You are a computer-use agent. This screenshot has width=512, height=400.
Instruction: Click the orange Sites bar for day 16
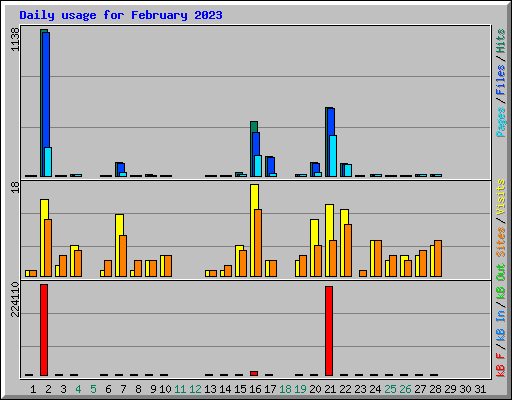pyautogui.click(x=258, y=243)
